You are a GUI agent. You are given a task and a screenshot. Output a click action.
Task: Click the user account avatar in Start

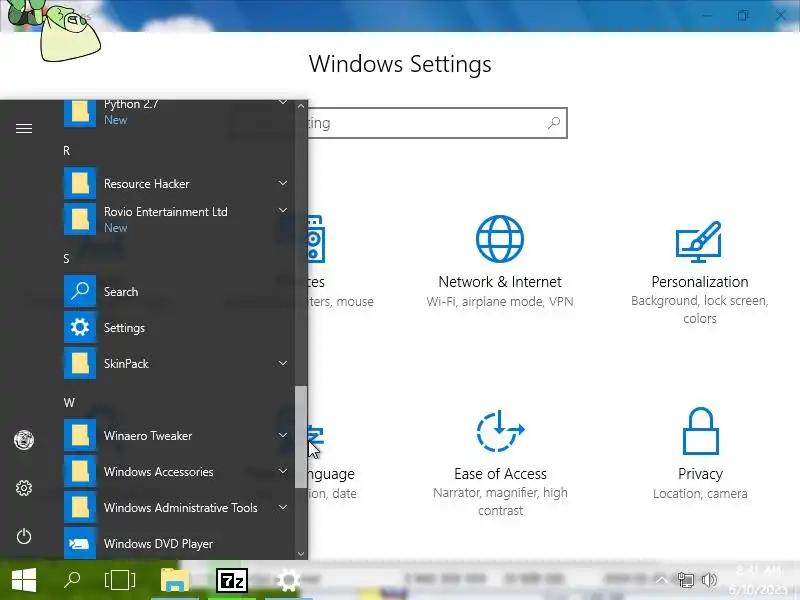(x=24, y=439)
